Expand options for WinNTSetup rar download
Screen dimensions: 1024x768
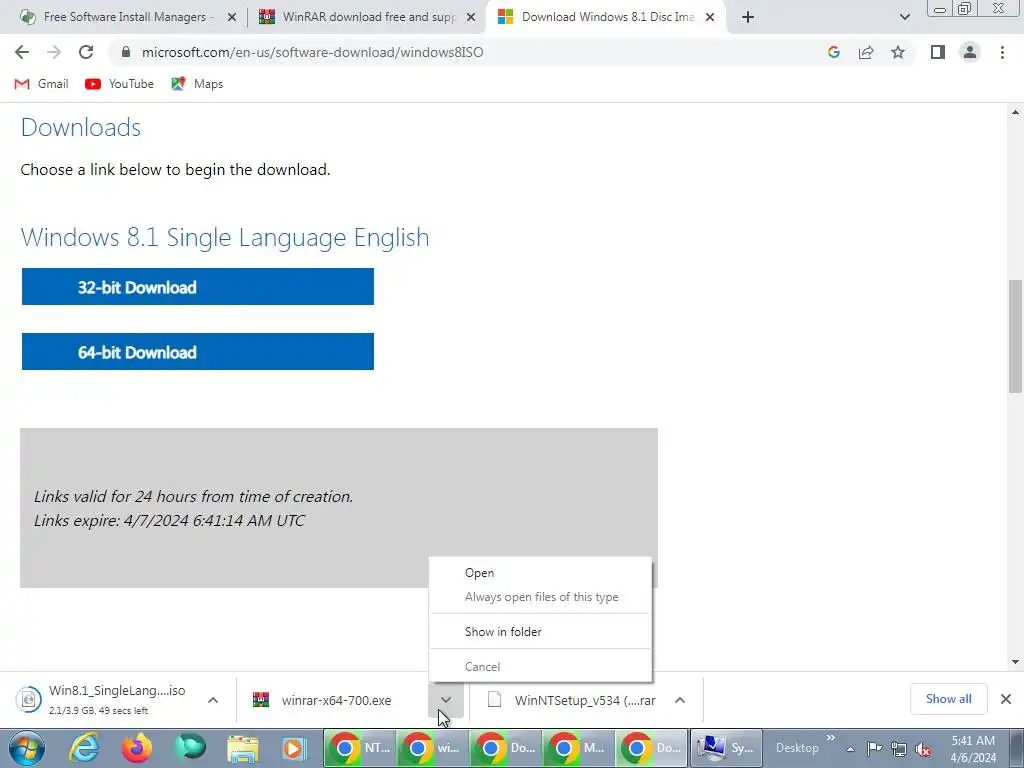click(680, 700)
